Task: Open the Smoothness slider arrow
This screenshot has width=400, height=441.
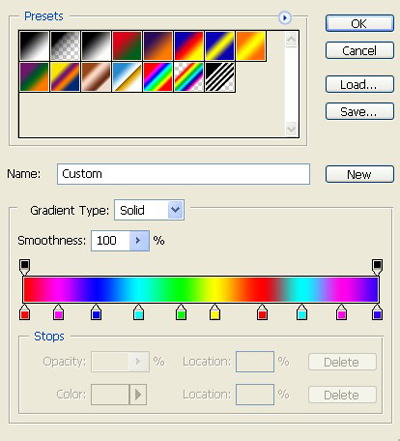Action: [x=139, y=240]
